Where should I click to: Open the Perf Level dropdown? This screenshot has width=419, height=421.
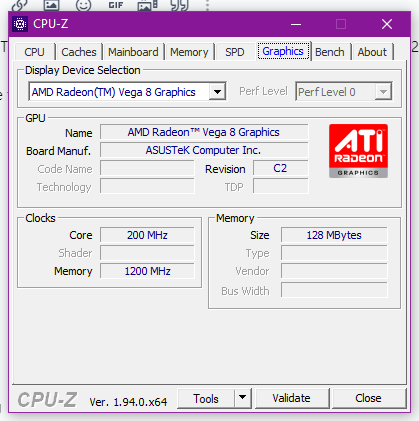tap(344, 92)
